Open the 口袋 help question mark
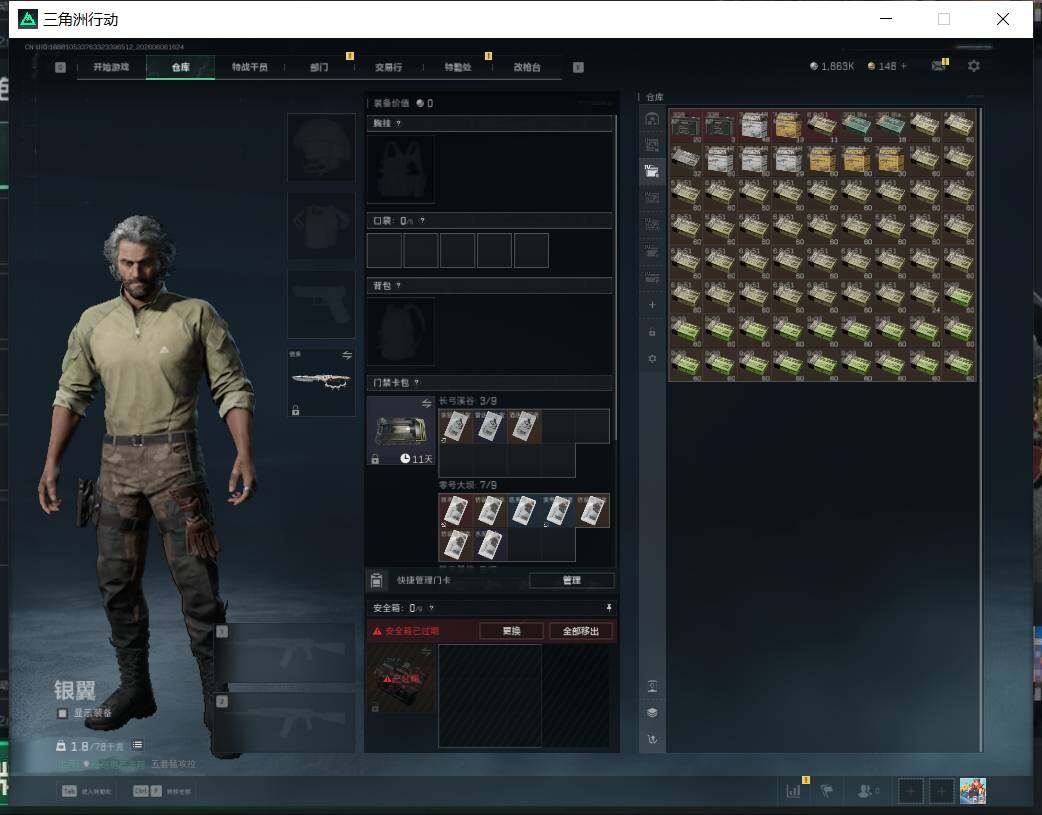This screenshot has height=815, width=1042. point(422,221)
